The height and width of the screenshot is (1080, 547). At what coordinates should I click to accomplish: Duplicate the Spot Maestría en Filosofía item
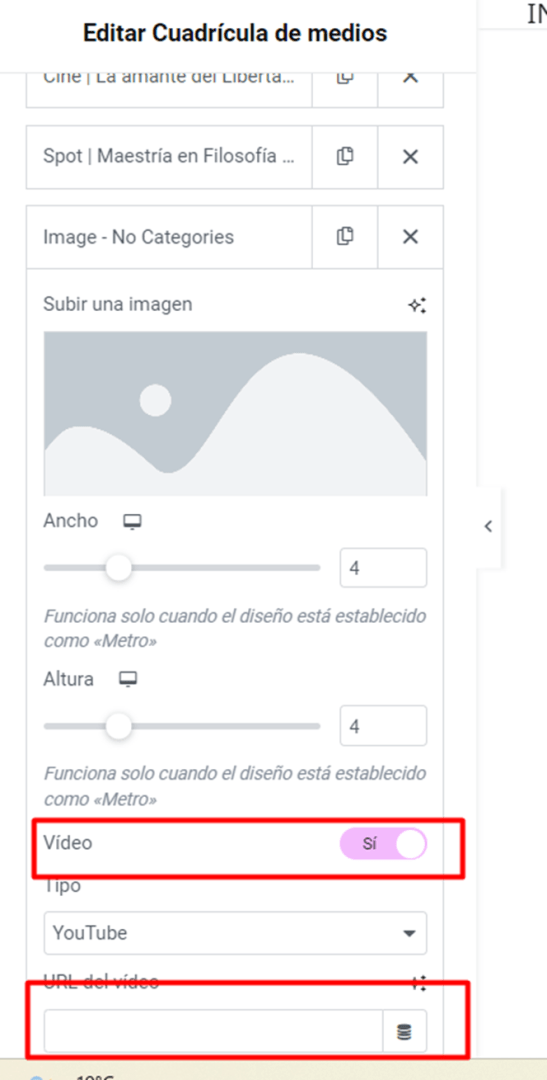344,157
